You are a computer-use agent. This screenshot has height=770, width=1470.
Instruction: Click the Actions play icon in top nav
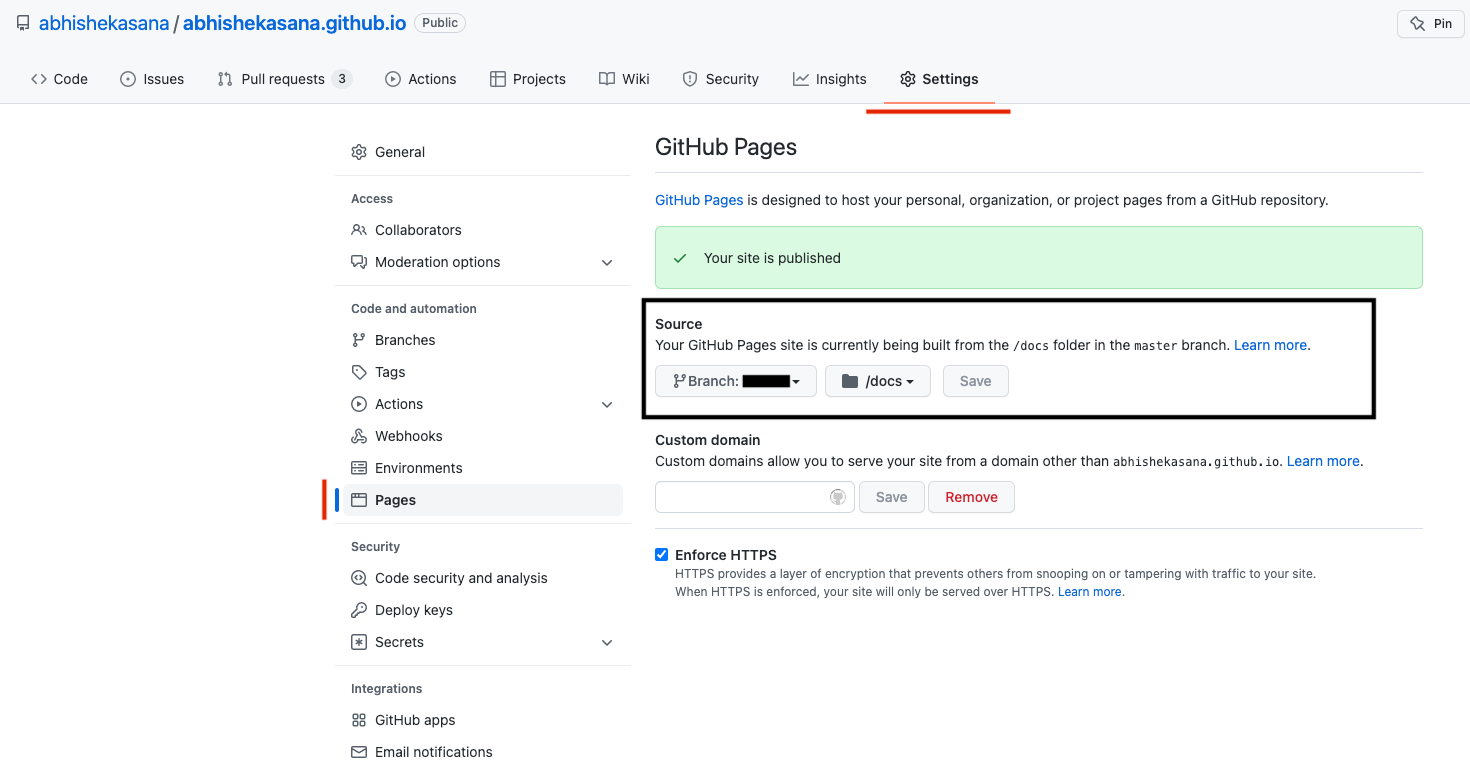(393, 79)
